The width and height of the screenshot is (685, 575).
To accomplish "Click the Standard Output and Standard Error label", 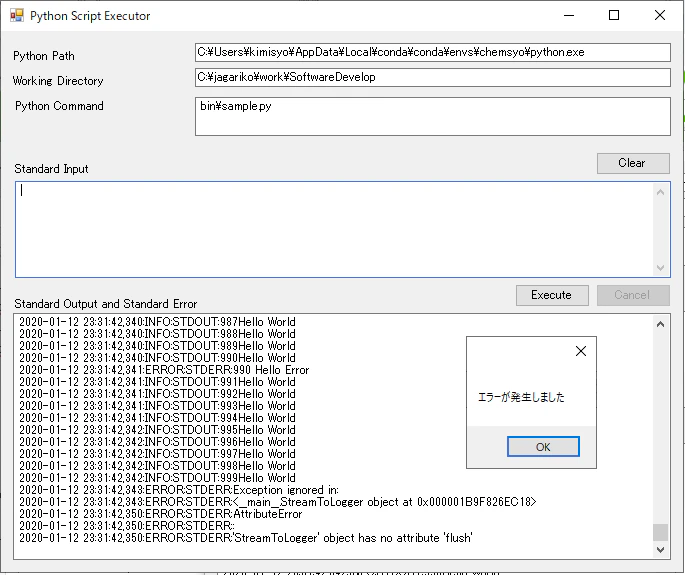I will [106, 304].
